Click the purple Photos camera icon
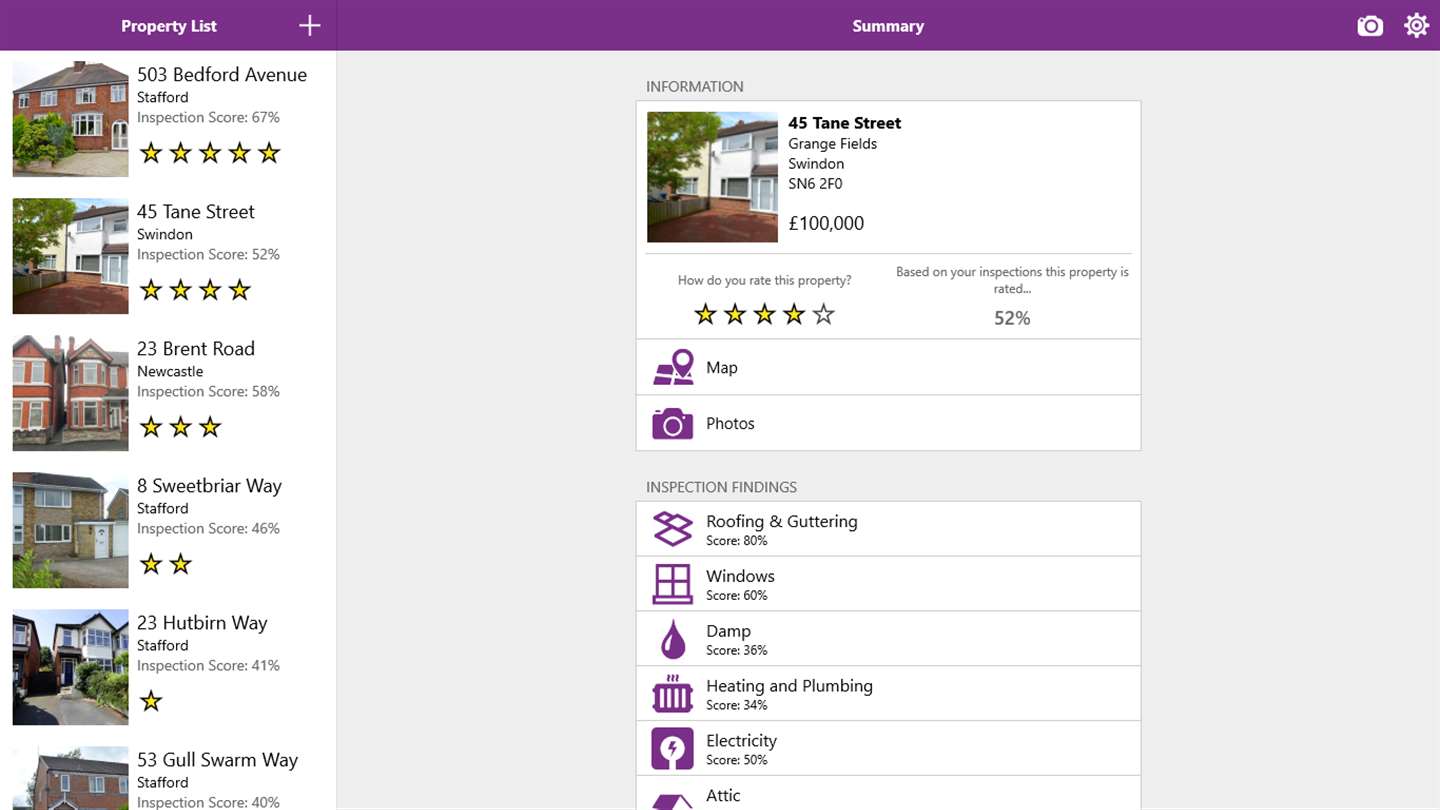This screenshot has height=810, width=1440. point(673,423)
